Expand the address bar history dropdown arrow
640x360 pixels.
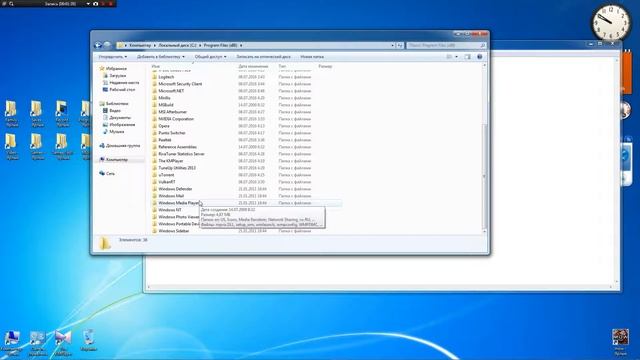[393, 45]
